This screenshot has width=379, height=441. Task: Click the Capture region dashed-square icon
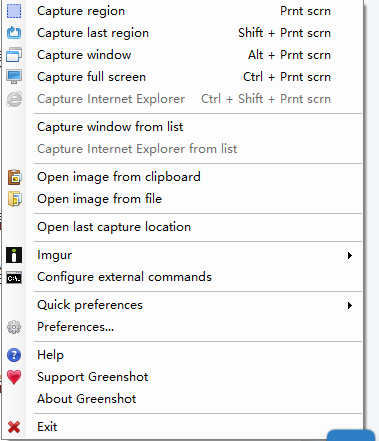[x=14, y=11]
